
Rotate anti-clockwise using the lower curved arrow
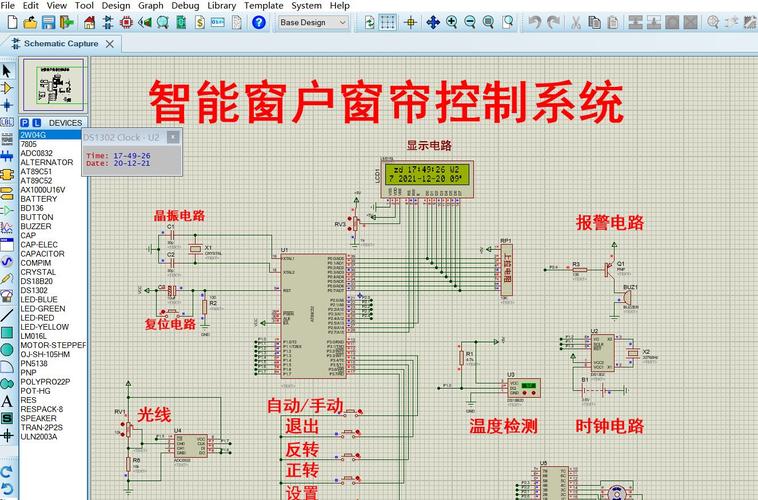(7, 488)
